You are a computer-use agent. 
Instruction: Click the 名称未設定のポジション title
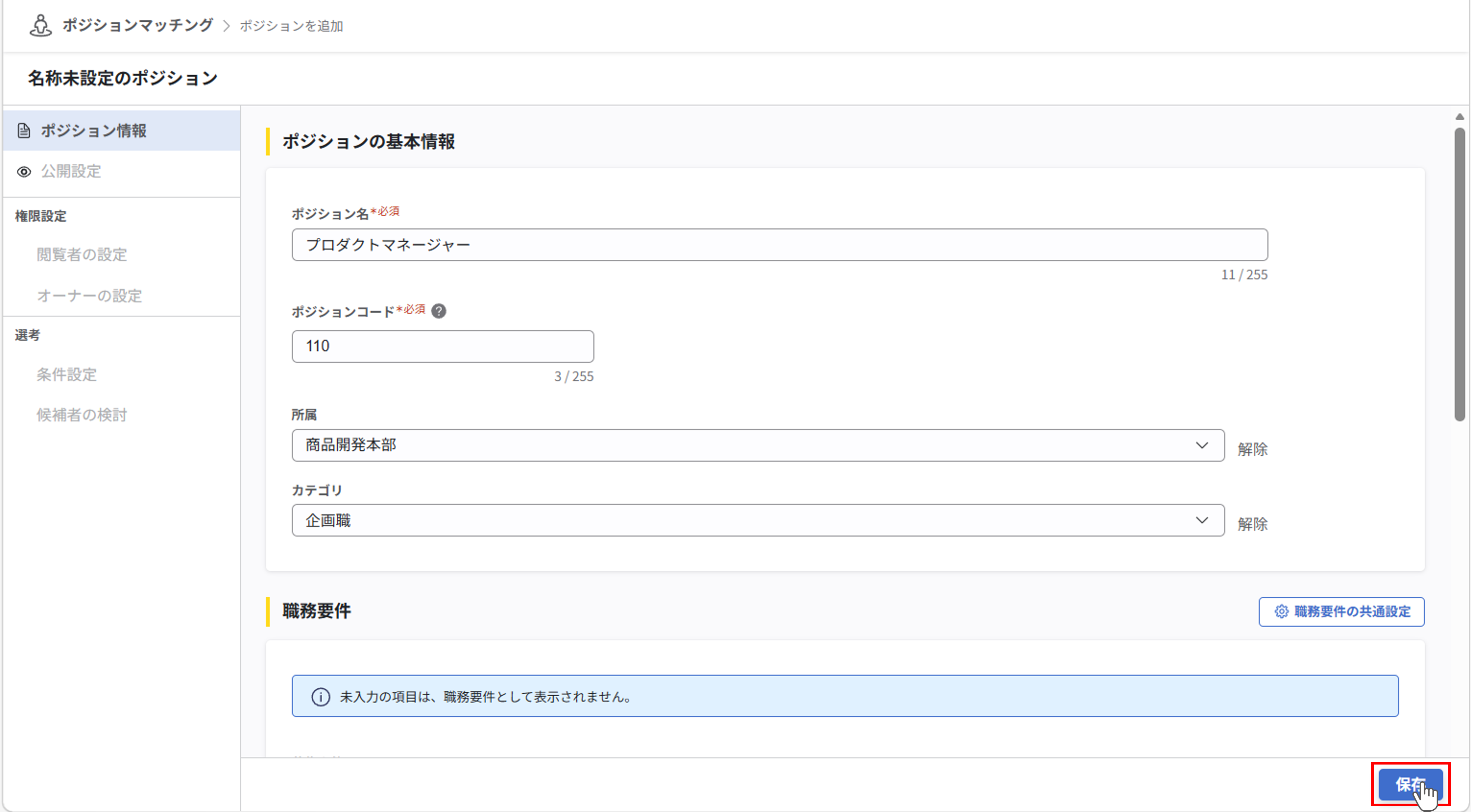[x=123, y=78]
